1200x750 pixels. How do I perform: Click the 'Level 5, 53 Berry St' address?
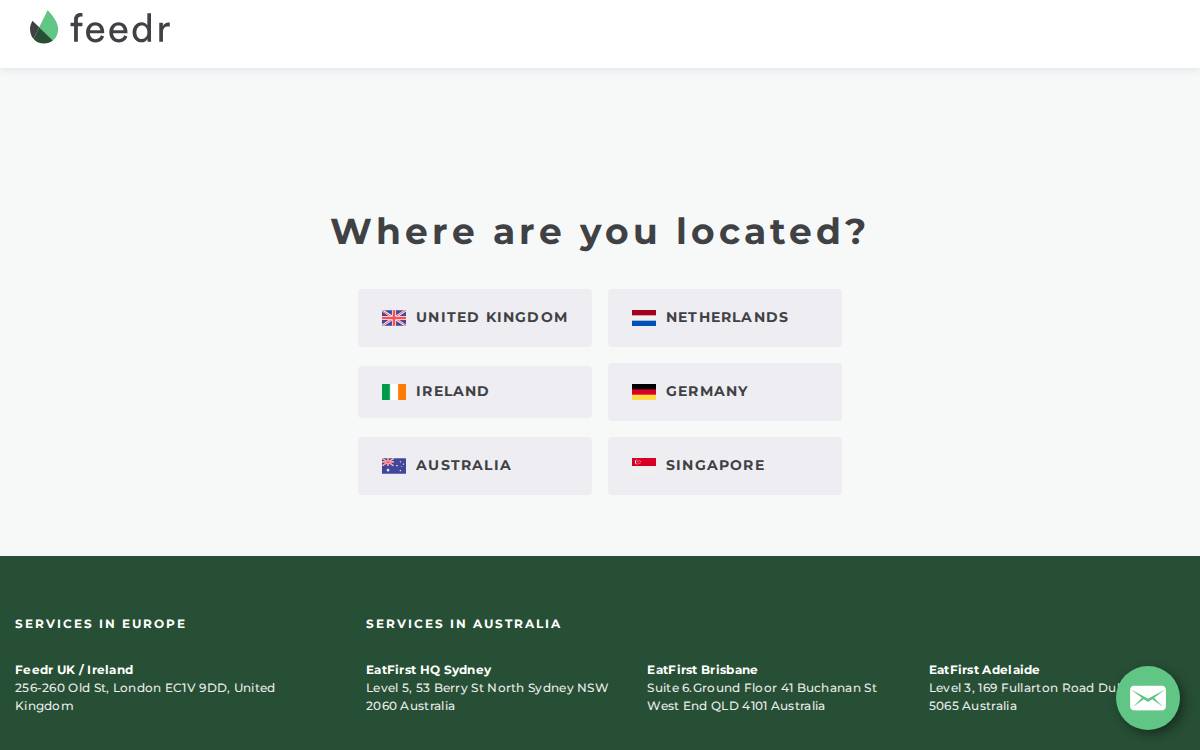(x=487, y=697)
